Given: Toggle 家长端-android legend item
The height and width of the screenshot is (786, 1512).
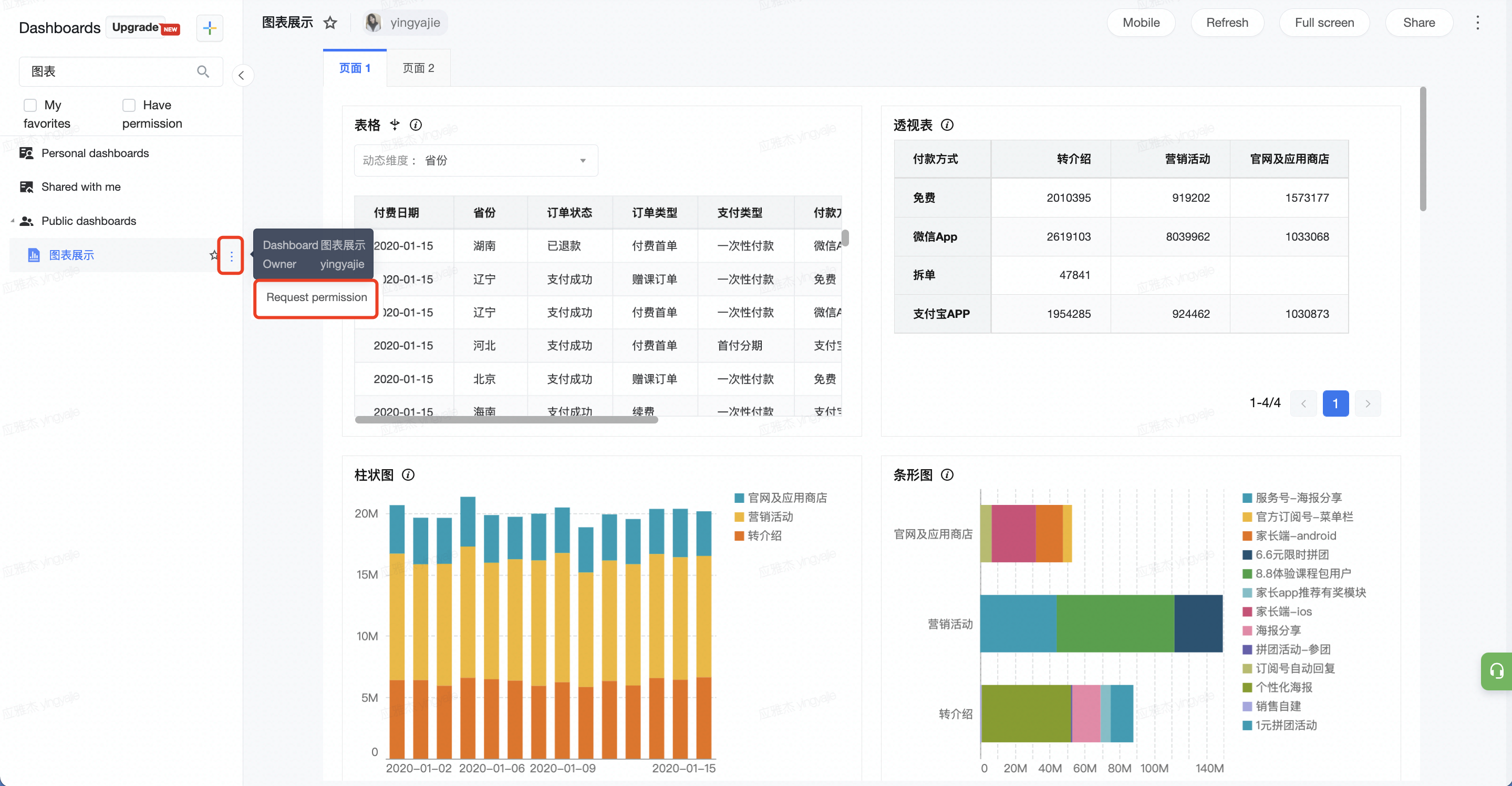Looking at the screenshot, I should [x=1289, y=535].
